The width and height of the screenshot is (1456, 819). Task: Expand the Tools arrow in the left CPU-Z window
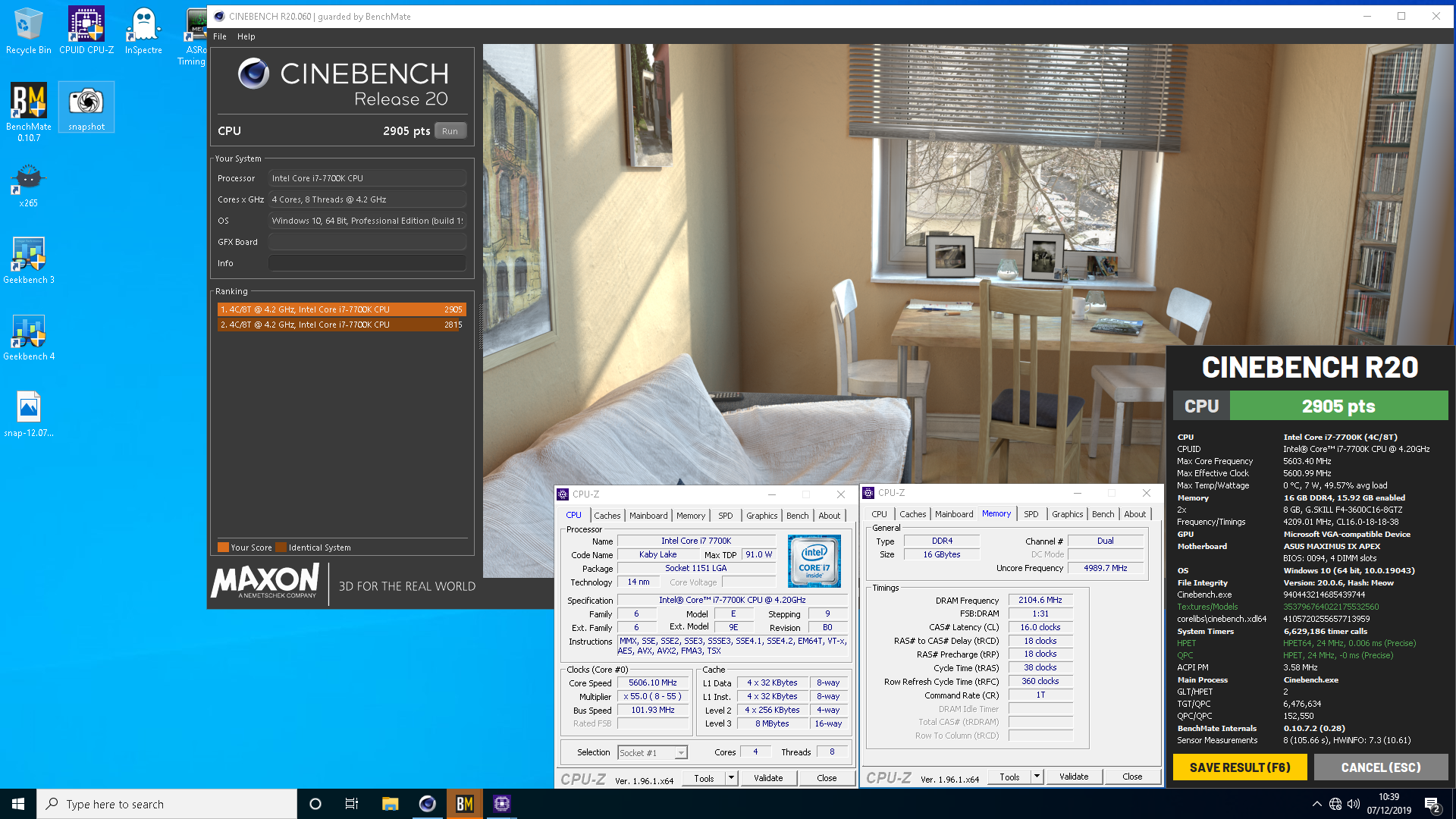(732, 779)
